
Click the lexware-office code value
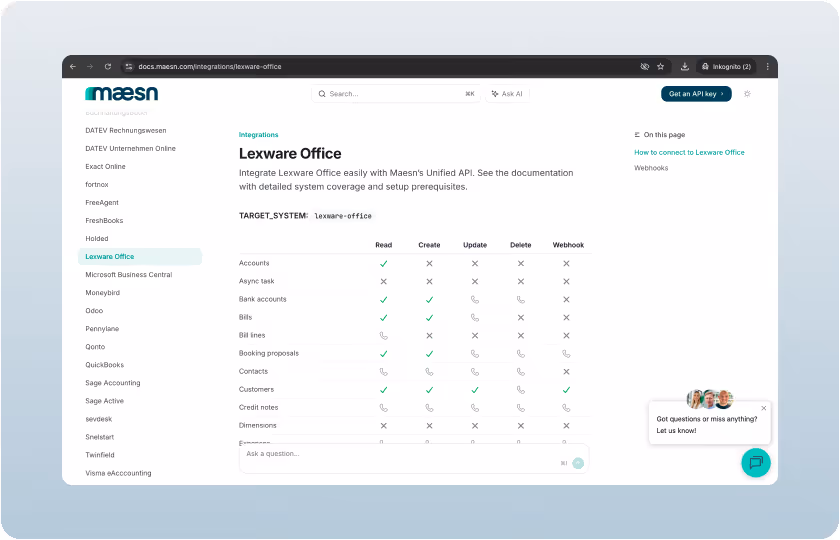click(343, 216)
